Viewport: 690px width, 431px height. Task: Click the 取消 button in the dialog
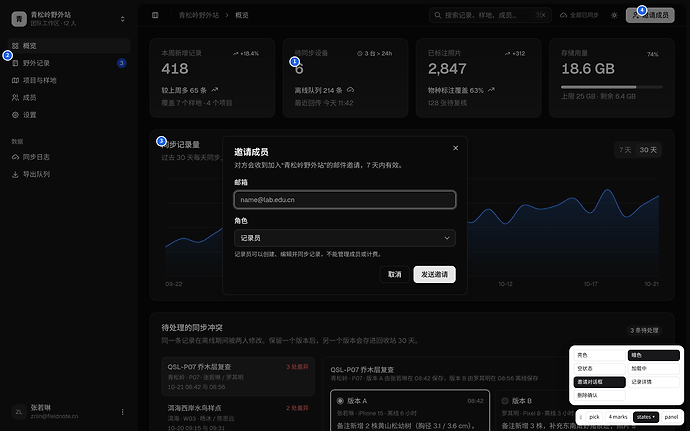pyautogui.click(x=394, y=274)
